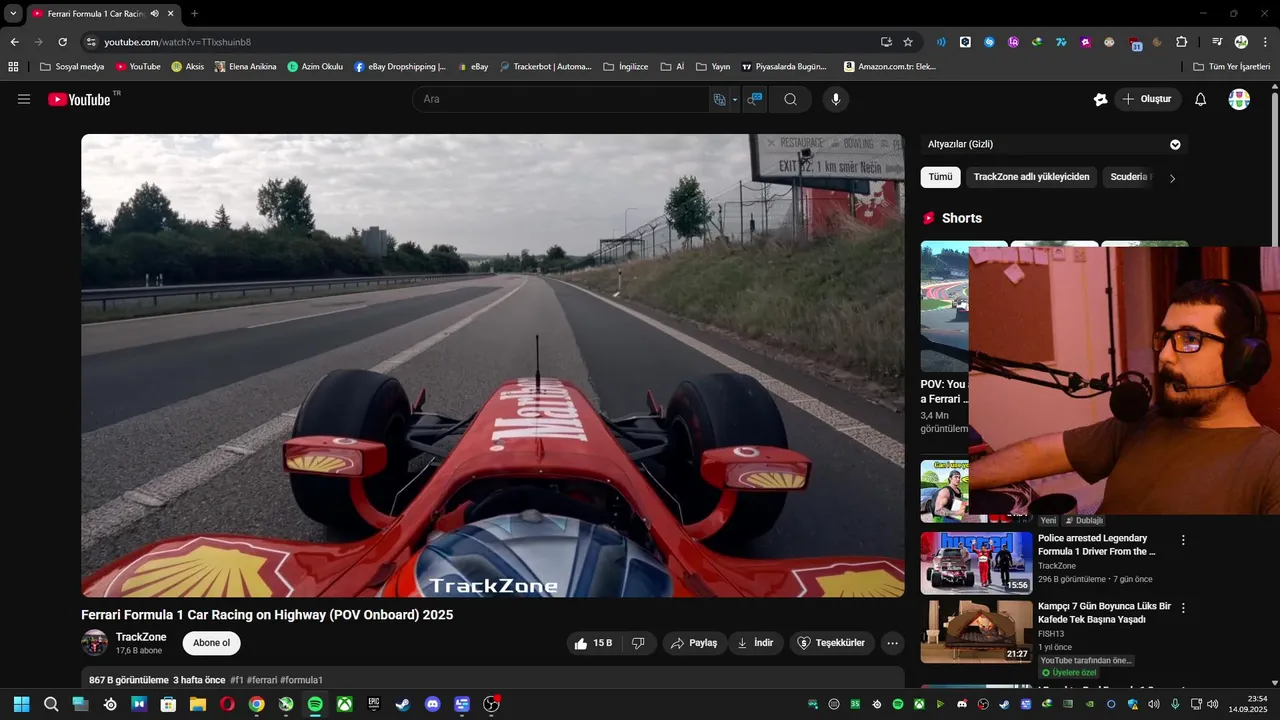Screen dimensions: 1280x720
Task: Subscribe to TrackZone with Abone ol
Action: [211, 643]
